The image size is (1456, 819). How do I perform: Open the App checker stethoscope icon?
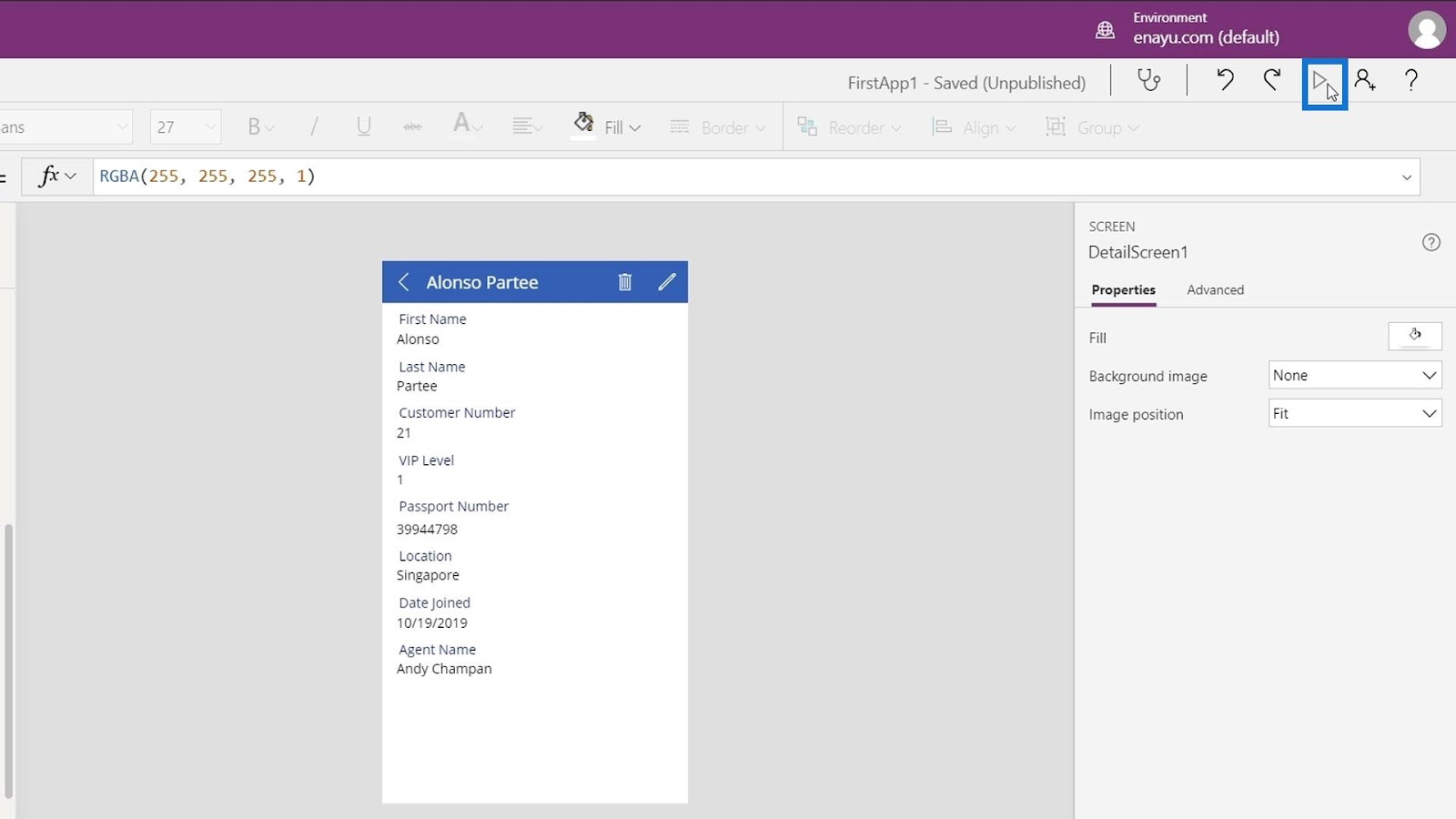click(1149, 80)
